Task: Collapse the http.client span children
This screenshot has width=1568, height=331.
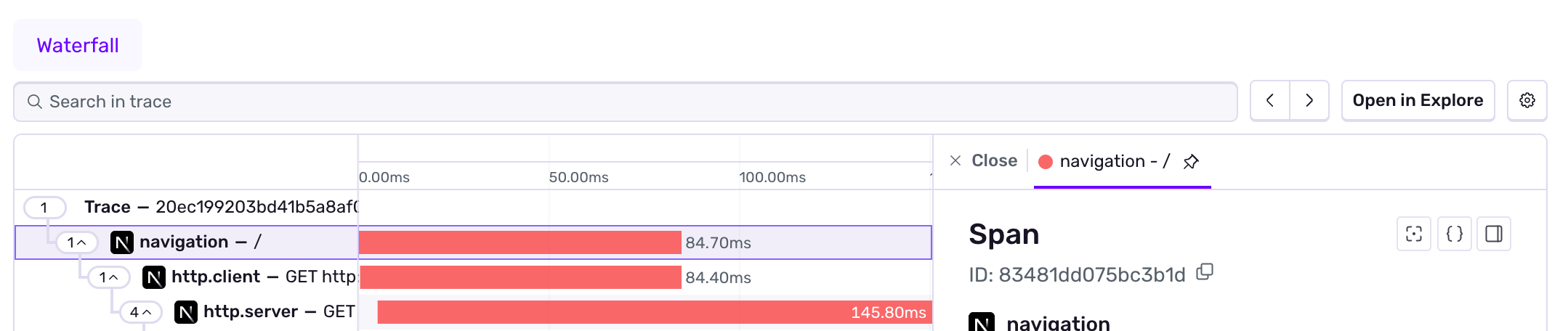Action: (x=109, y=277)
